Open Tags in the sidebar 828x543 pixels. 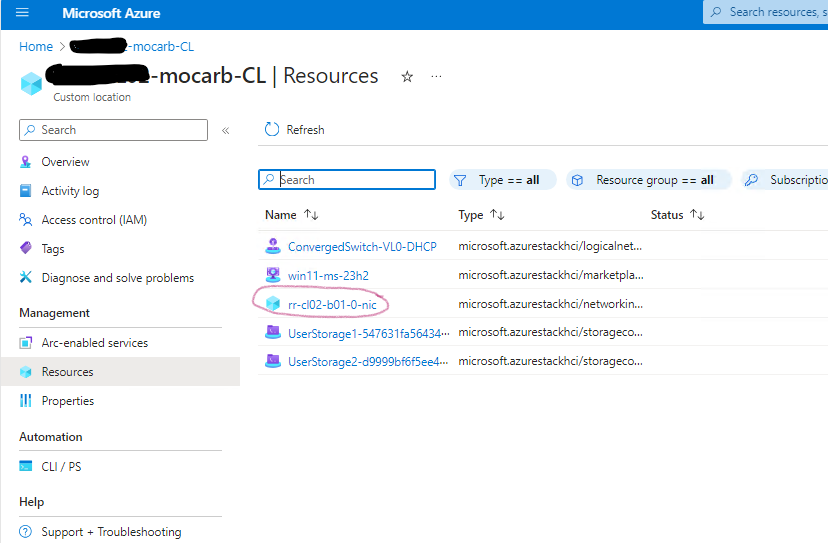pos(53,249)
